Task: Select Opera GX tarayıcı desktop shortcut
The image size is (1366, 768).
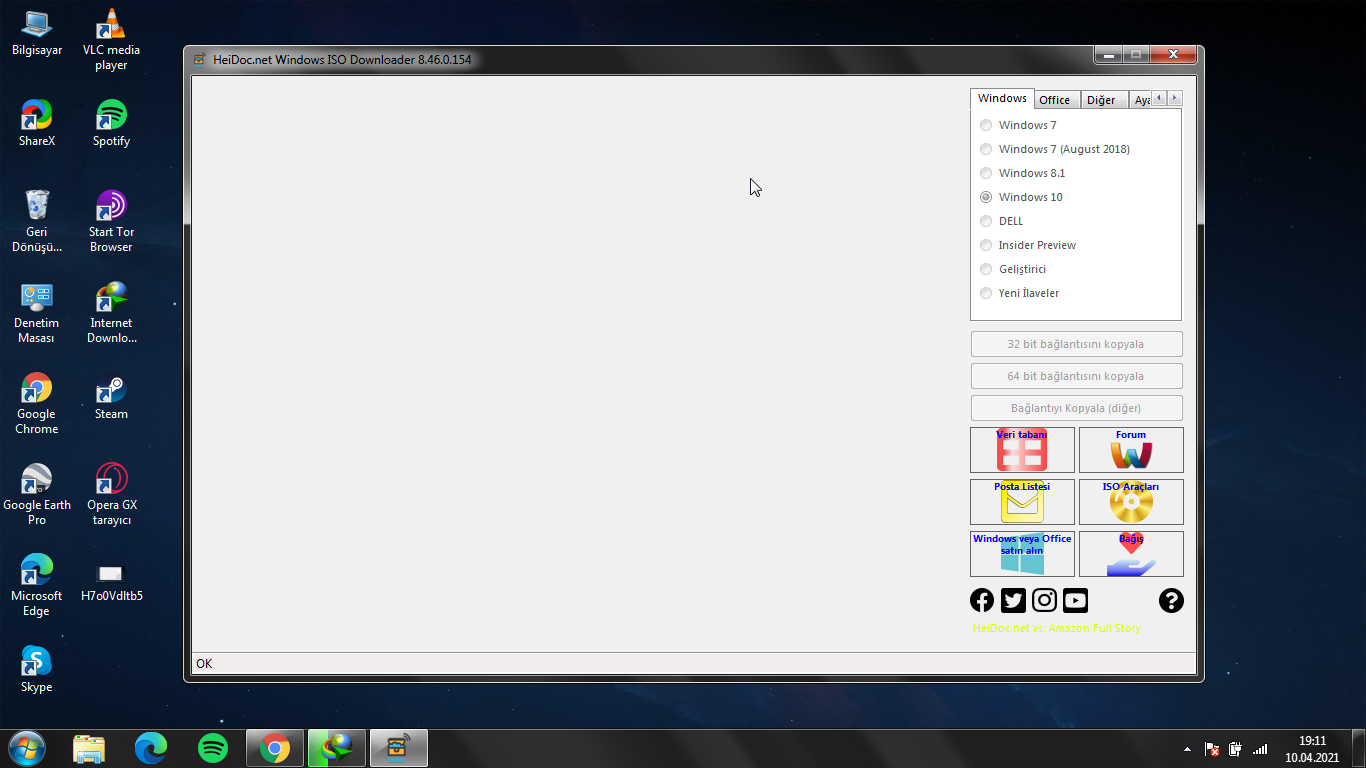Action: tap(111, 495)
